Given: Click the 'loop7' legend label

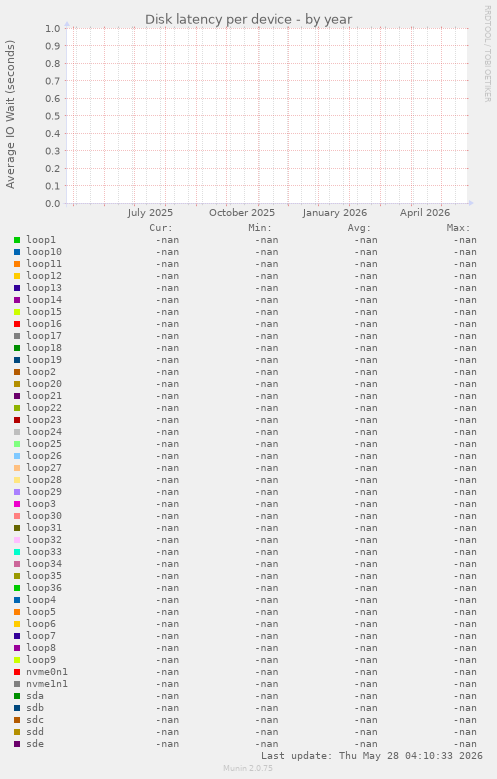Looking at the screenshot, I should (41, 636).
